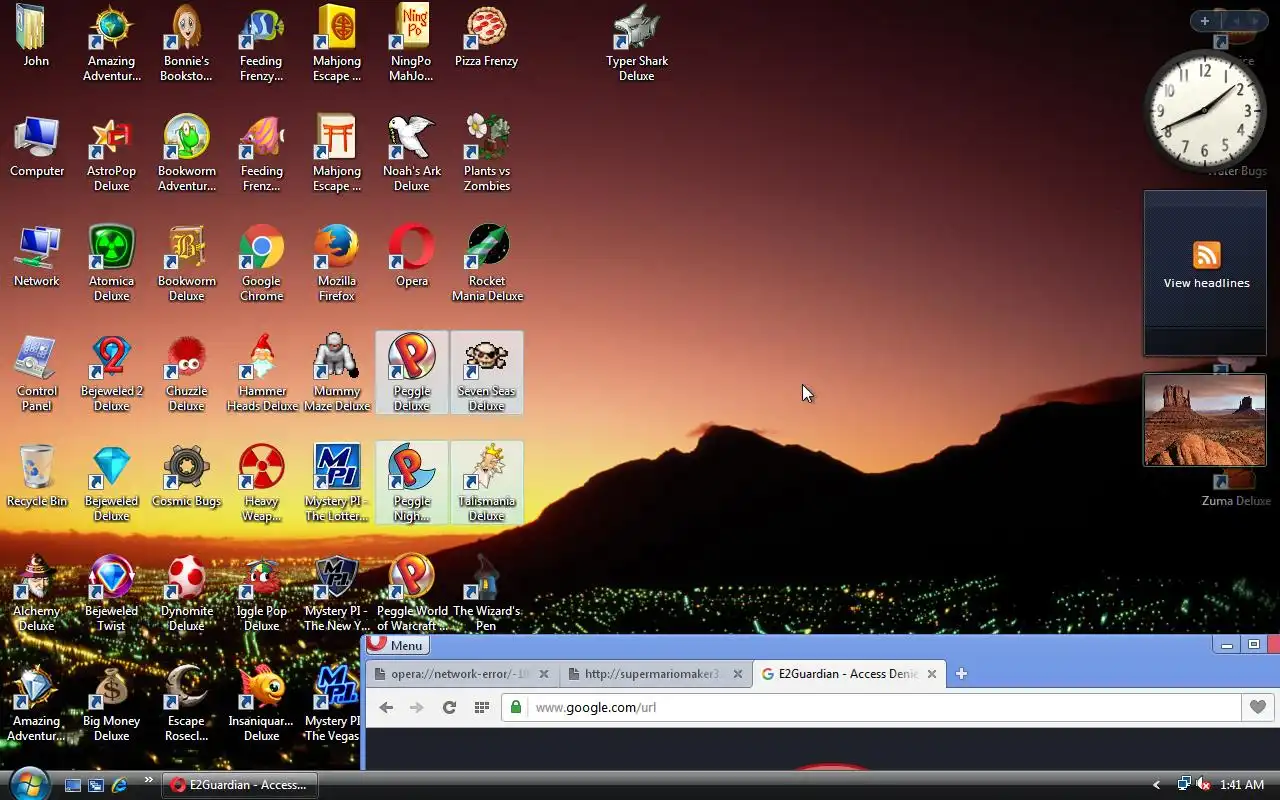Open Iggle Pop Deluxe icon
This screenshot has height=800, width=1280.
pyautogui.click(x=261, y=593)
